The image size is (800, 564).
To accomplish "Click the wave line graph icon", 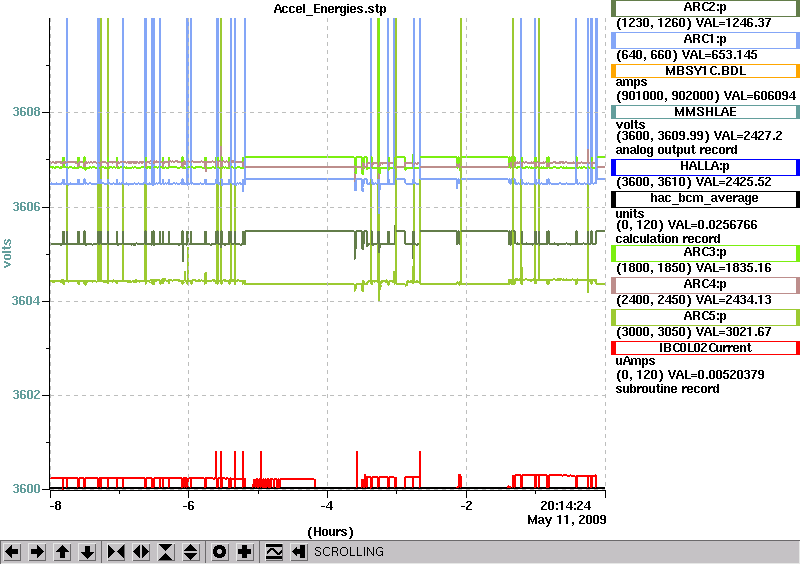I will (x=274, y=552).
